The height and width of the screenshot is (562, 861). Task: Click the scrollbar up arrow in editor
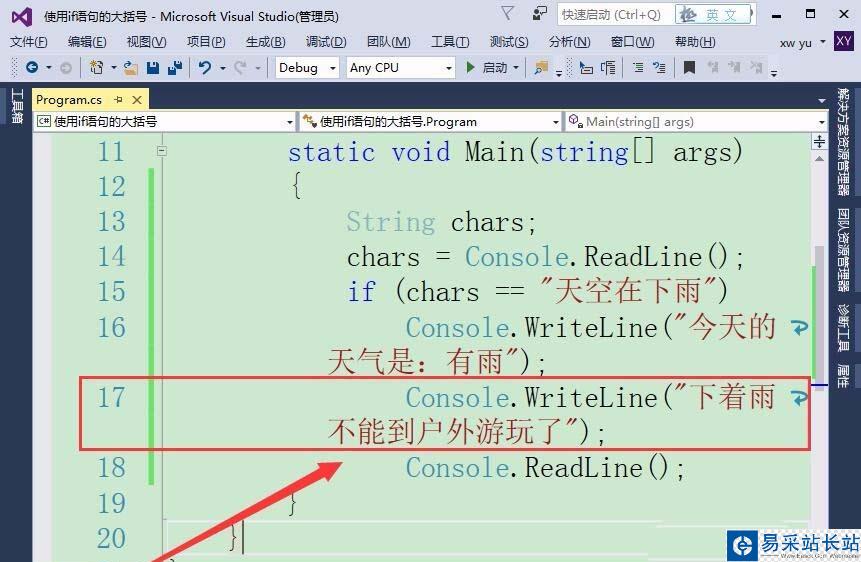click(819, 158)
